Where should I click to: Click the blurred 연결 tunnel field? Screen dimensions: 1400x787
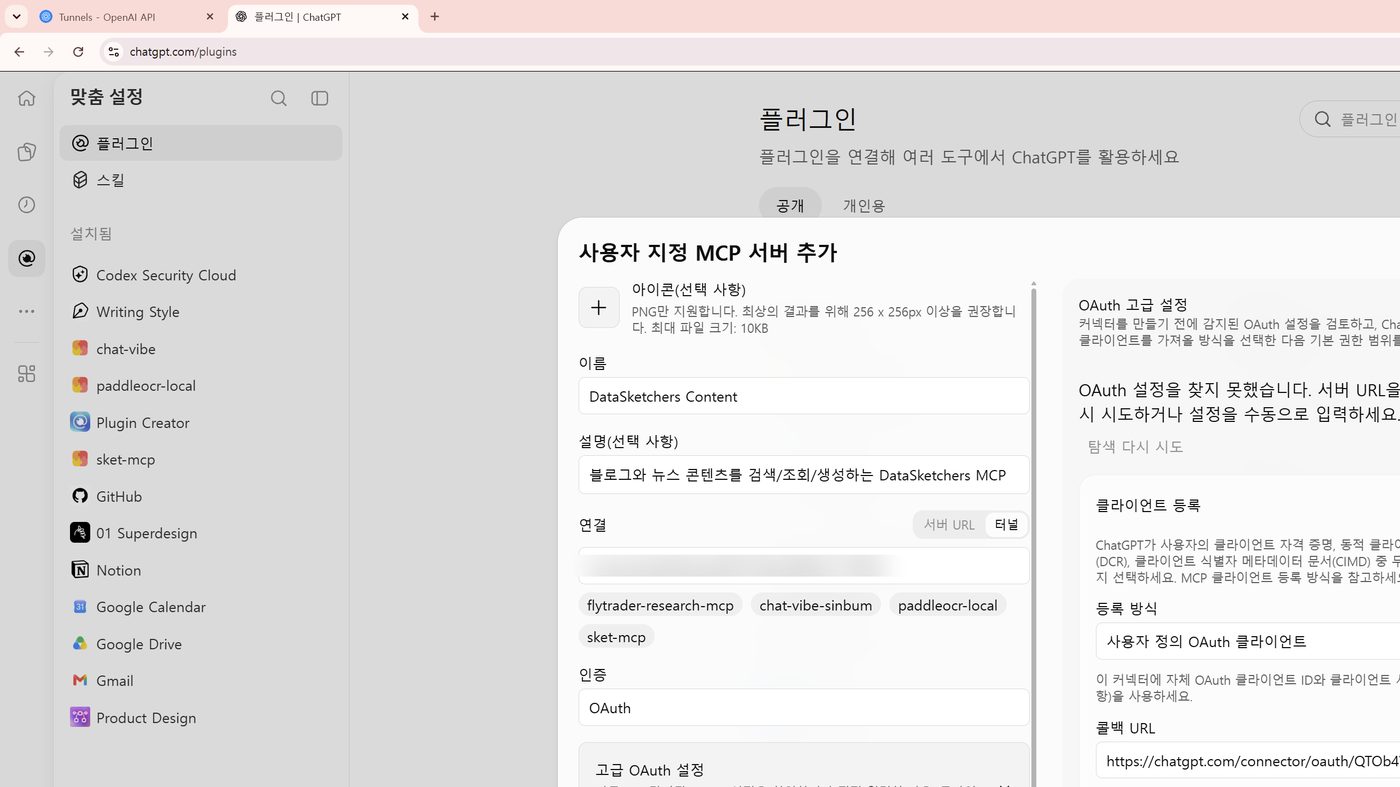tap(804, 566)
